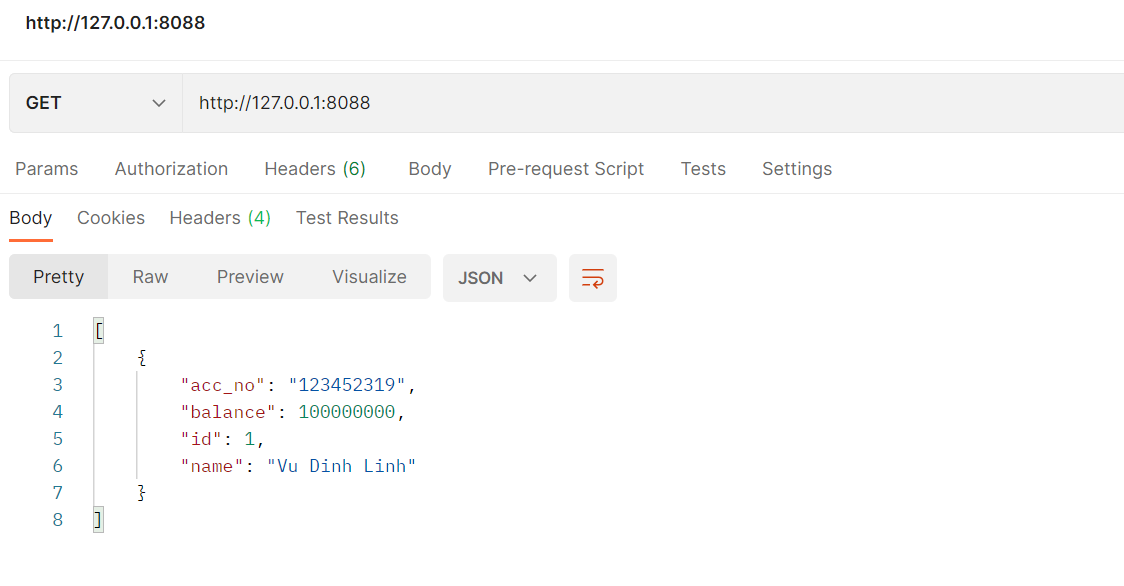Switch to the Raw response view
The image size is (1124, 586).
point(150,277)
